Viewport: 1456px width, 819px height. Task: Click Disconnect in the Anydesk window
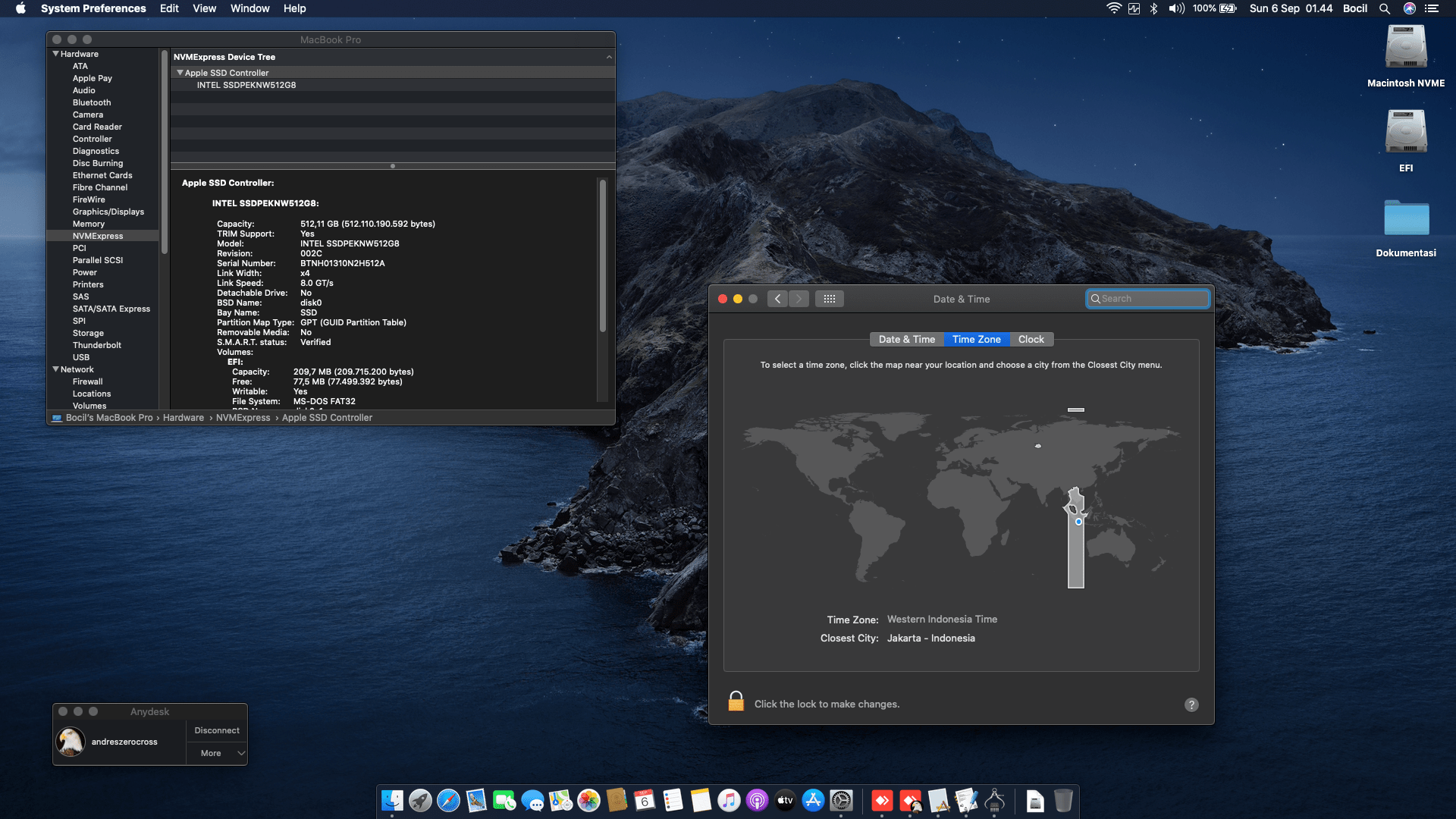(x=217, y=730)
